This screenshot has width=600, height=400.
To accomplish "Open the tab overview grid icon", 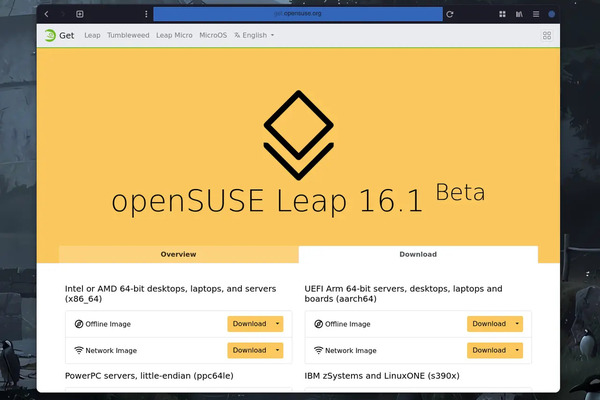I will click(502, 14).
